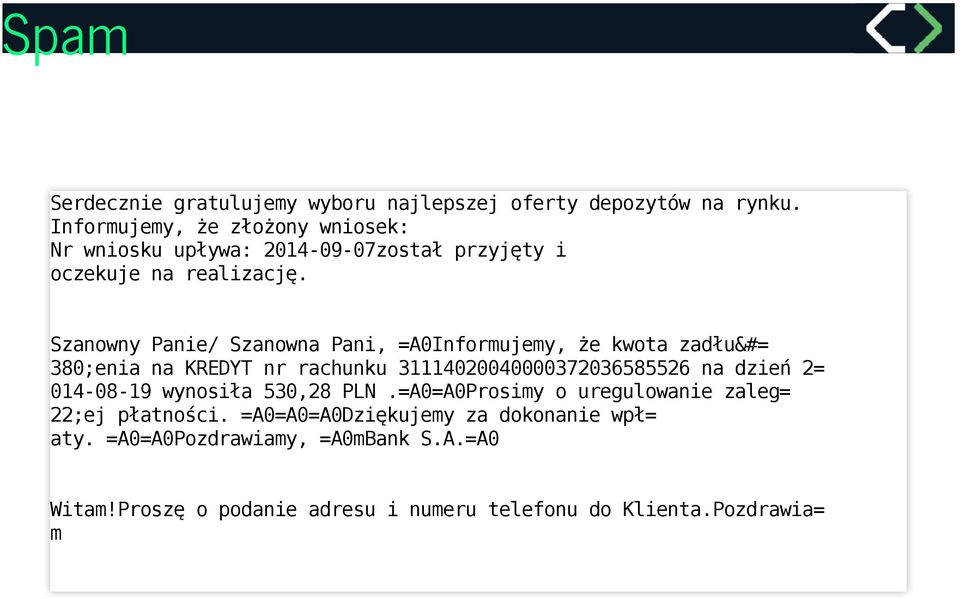The width and height of the screenshot is (960, 599).
Task: Click 'Szanowny Panie/ Szanowna Pani' greeting
Action: pyautogui.click(x=217, y=344)
